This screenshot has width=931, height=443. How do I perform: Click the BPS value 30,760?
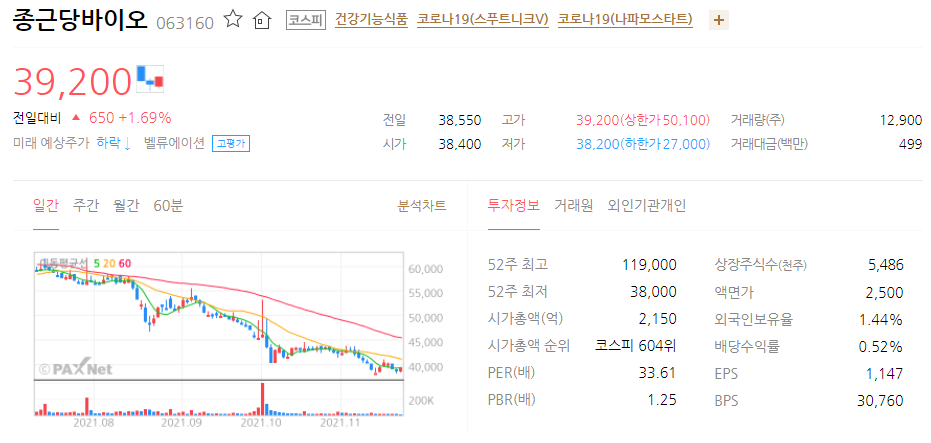pyautogui.click(x=881, y=401)
